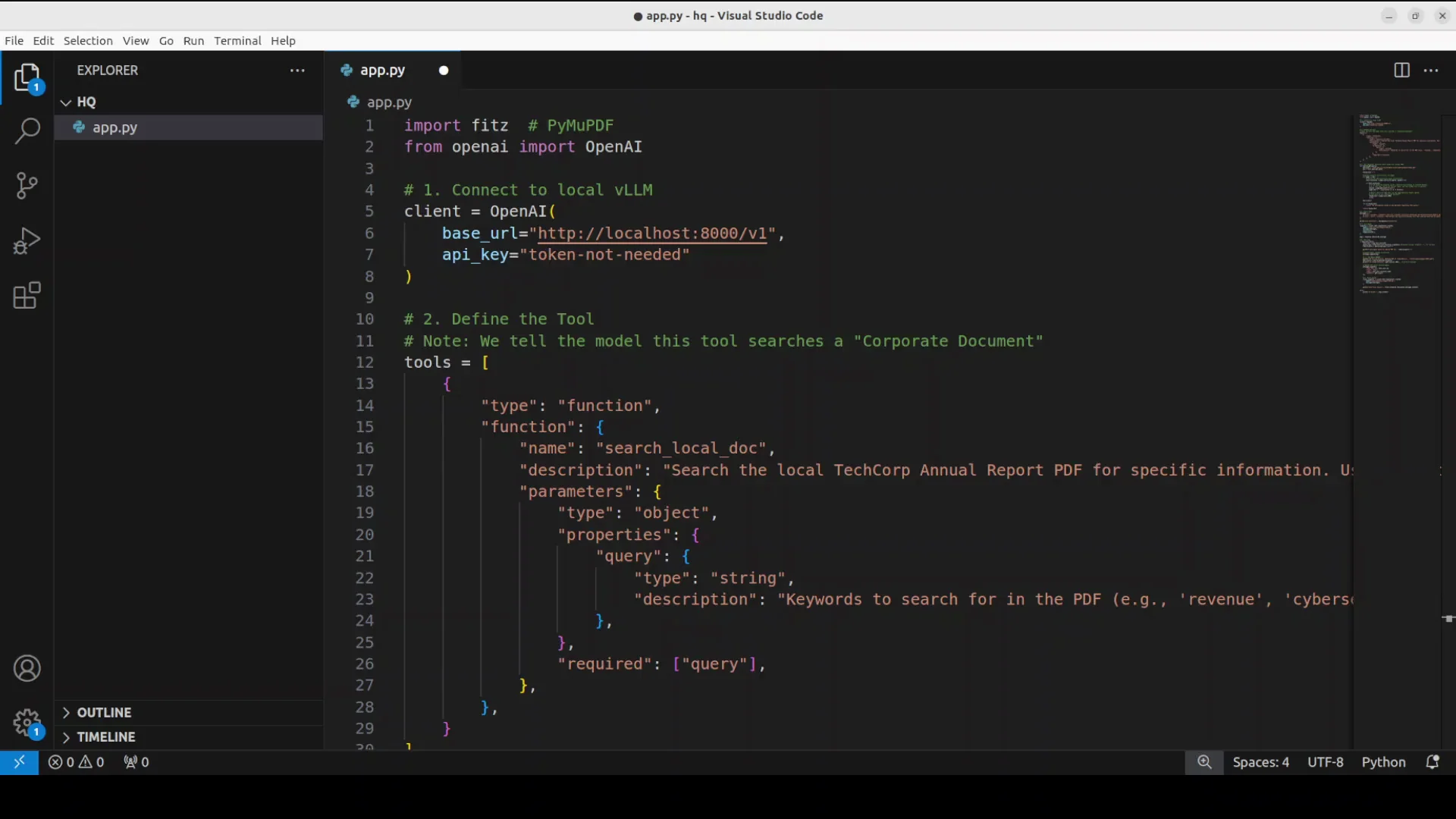Open the Manage gear icon

(x=27, y=723)
